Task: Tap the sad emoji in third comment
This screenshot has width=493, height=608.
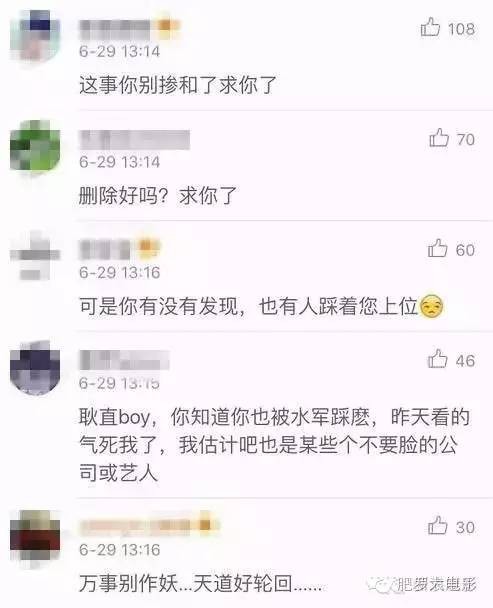Action: pyautogui.click(x=432, y=306)
